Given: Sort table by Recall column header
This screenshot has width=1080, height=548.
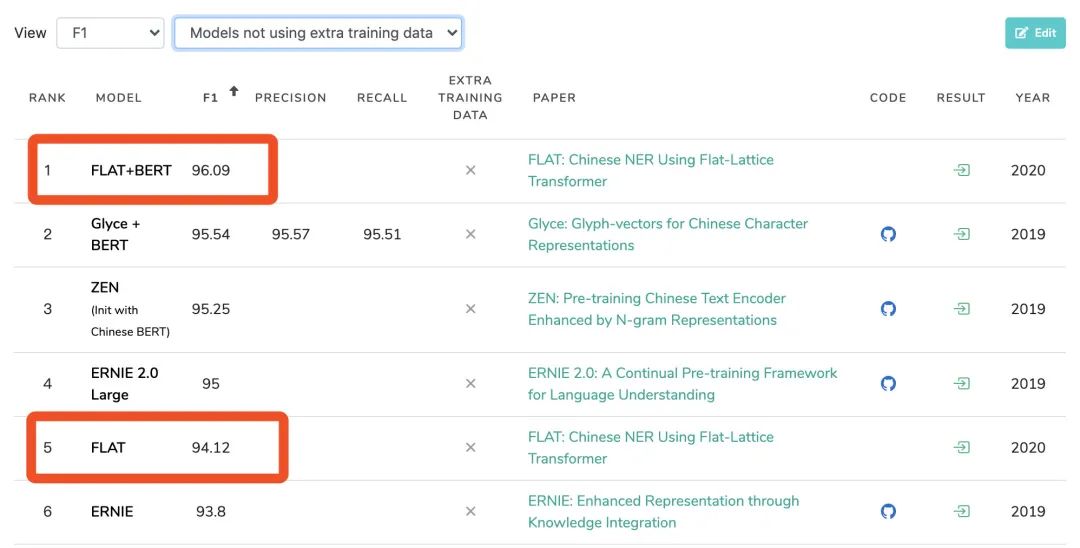Looking at the screenshot, I should pos(382,97).
